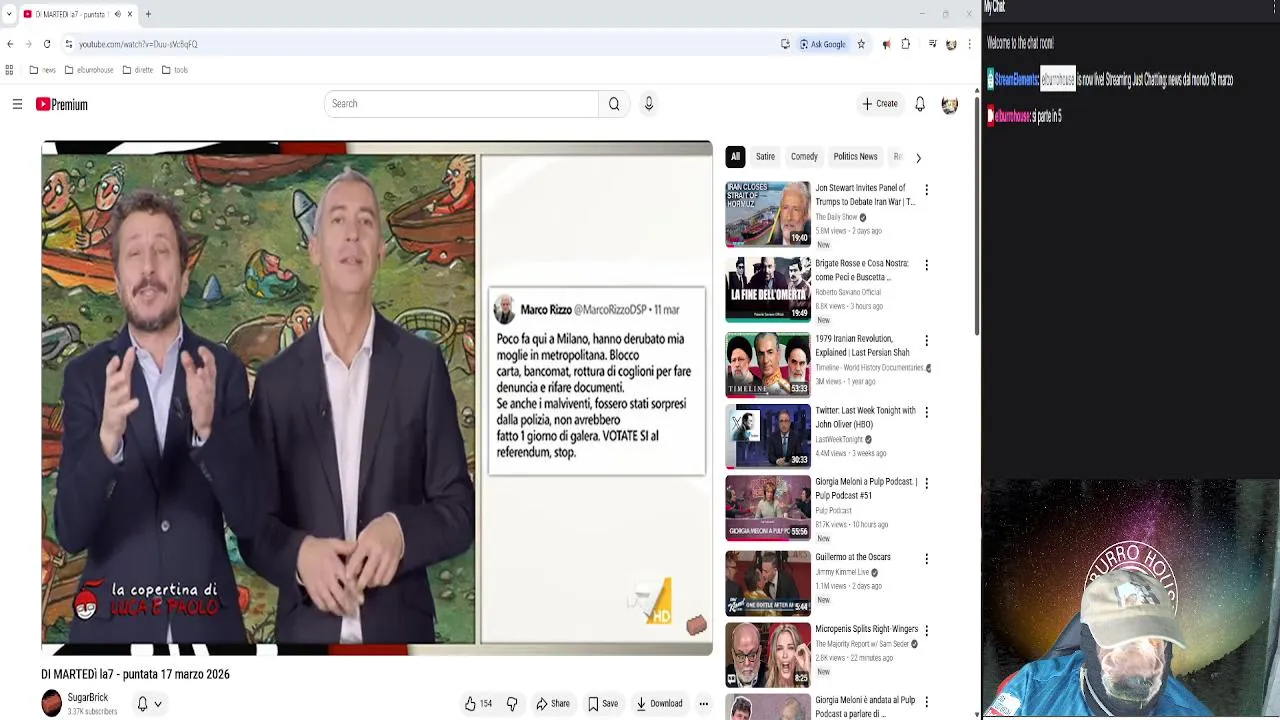1280x720 pixels.
Task: Open the tab search dropdown arrow
Action: (9, 14)
